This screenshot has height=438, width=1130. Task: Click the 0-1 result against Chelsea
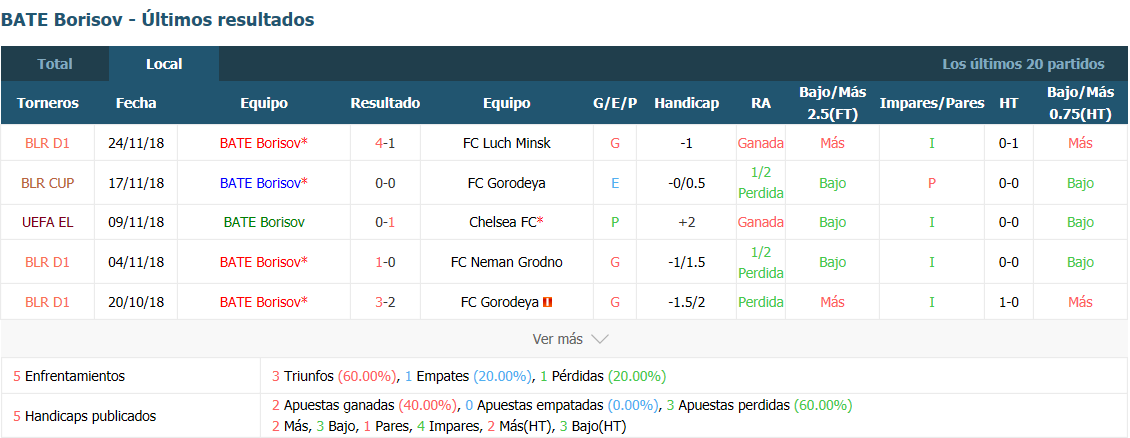pos(385,222)
